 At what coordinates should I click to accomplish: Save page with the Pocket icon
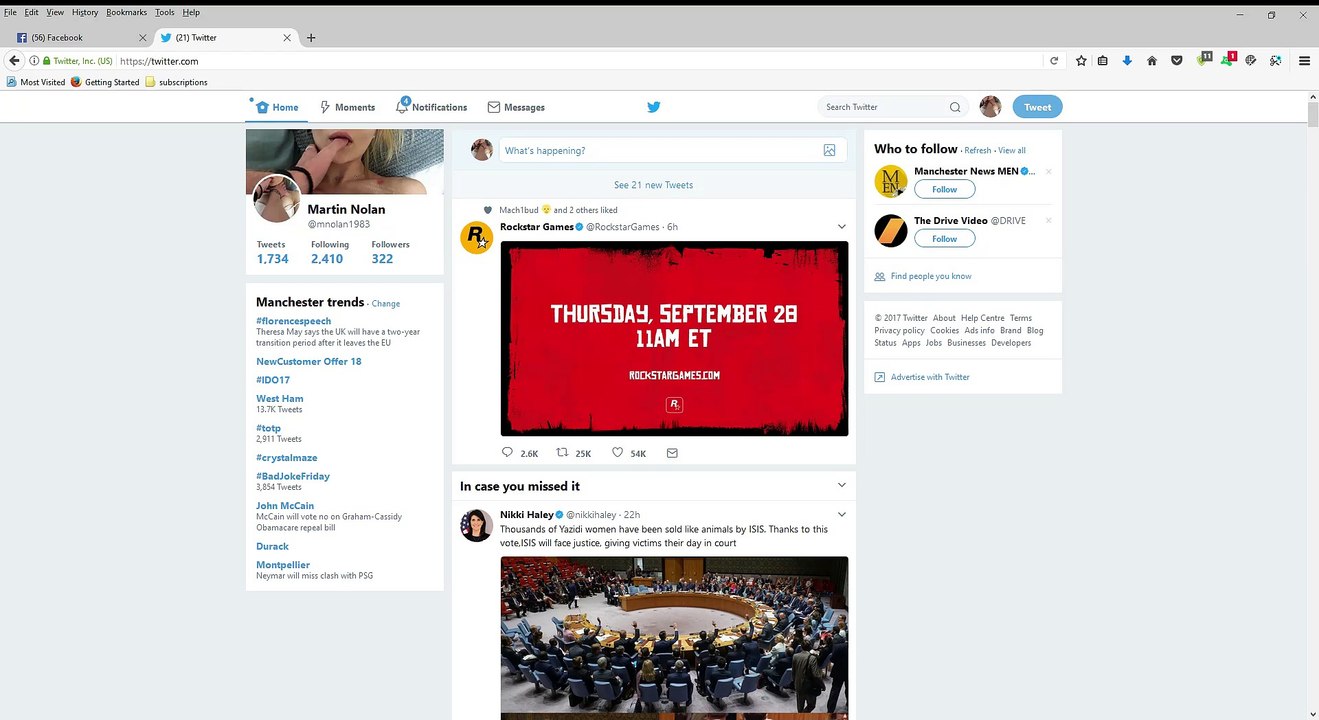1177,61
